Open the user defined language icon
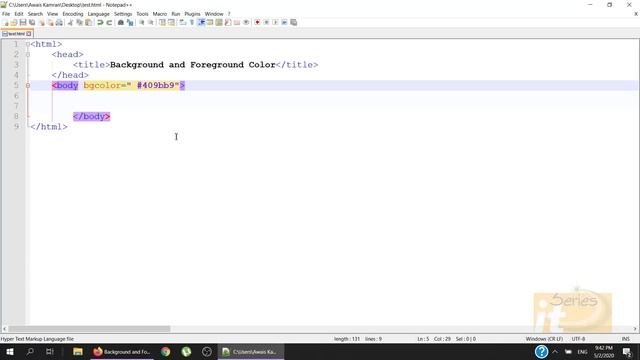Viewport: 640px width, 360px height. coord(210,23)
